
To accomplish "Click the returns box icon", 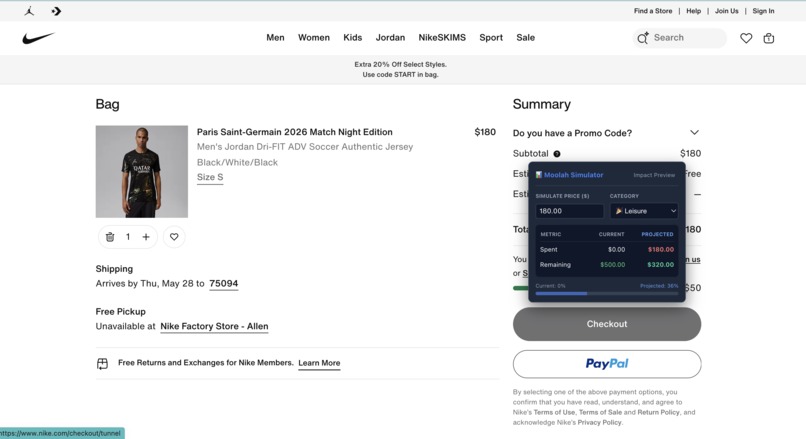I will [x=102, y=364].
